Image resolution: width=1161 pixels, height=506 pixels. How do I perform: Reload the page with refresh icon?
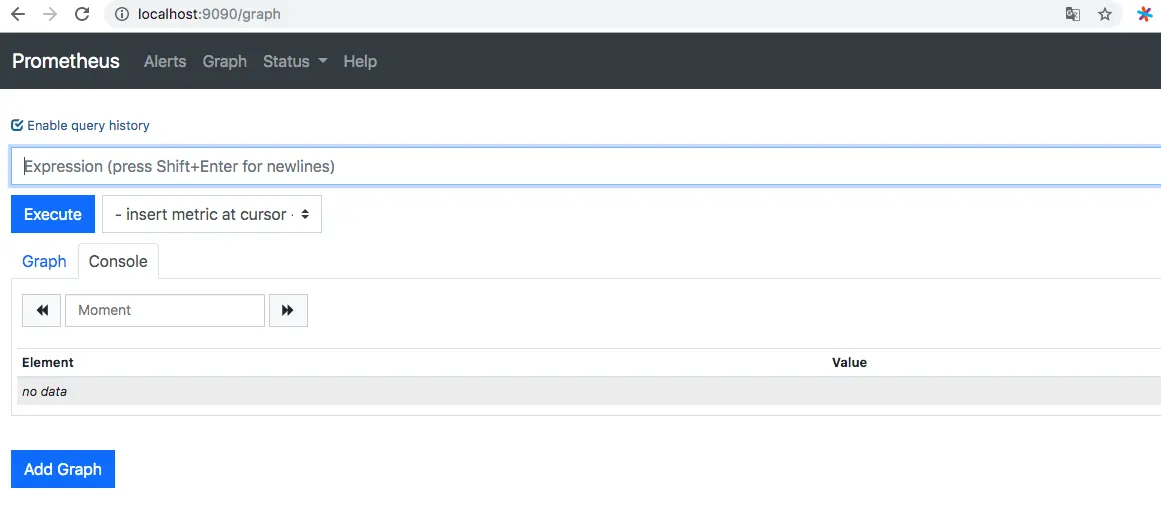pyautogui.click(x=82, y=15)
